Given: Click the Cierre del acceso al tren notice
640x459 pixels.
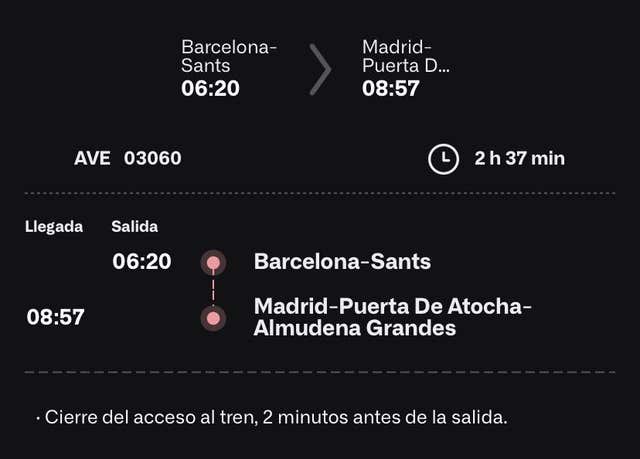Looking at the screenshot, I should point(276,417).
